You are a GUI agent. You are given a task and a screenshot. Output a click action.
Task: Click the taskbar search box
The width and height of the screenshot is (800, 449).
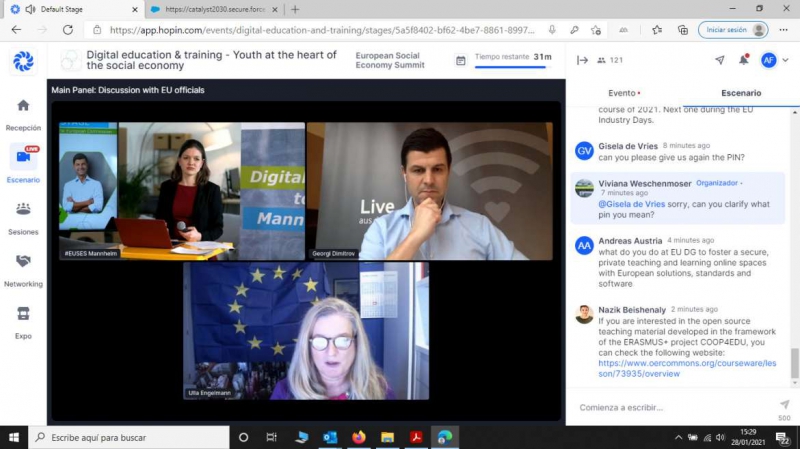(x=129, y=437)
